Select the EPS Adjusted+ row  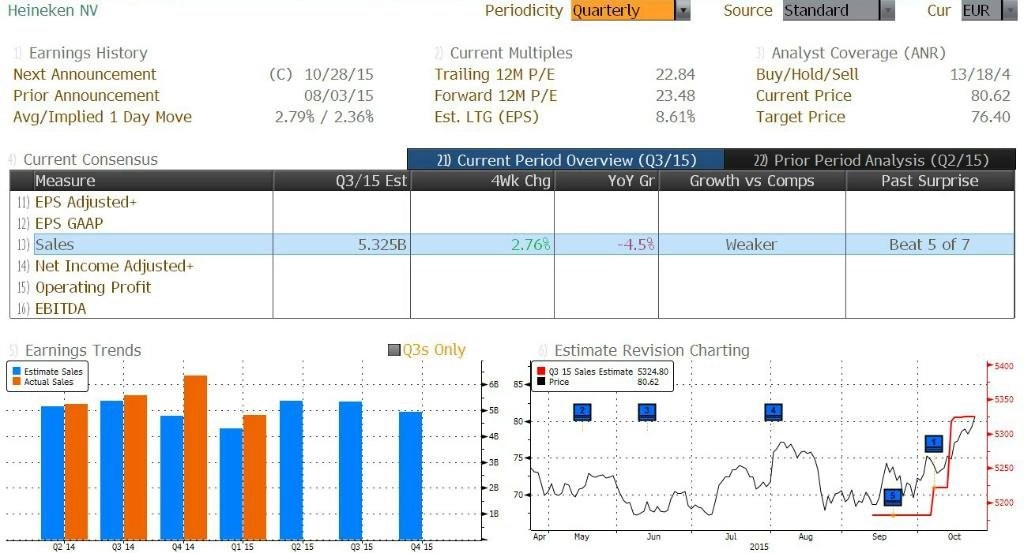(512, 202)
